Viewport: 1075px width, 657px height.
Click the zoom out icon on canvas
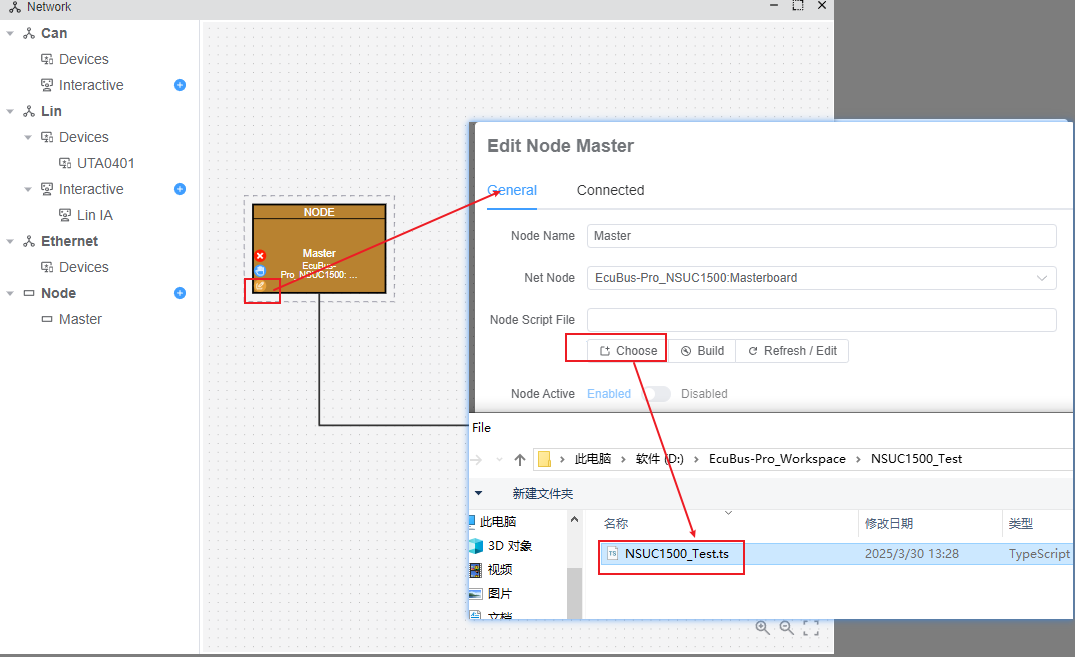point(786,628)
